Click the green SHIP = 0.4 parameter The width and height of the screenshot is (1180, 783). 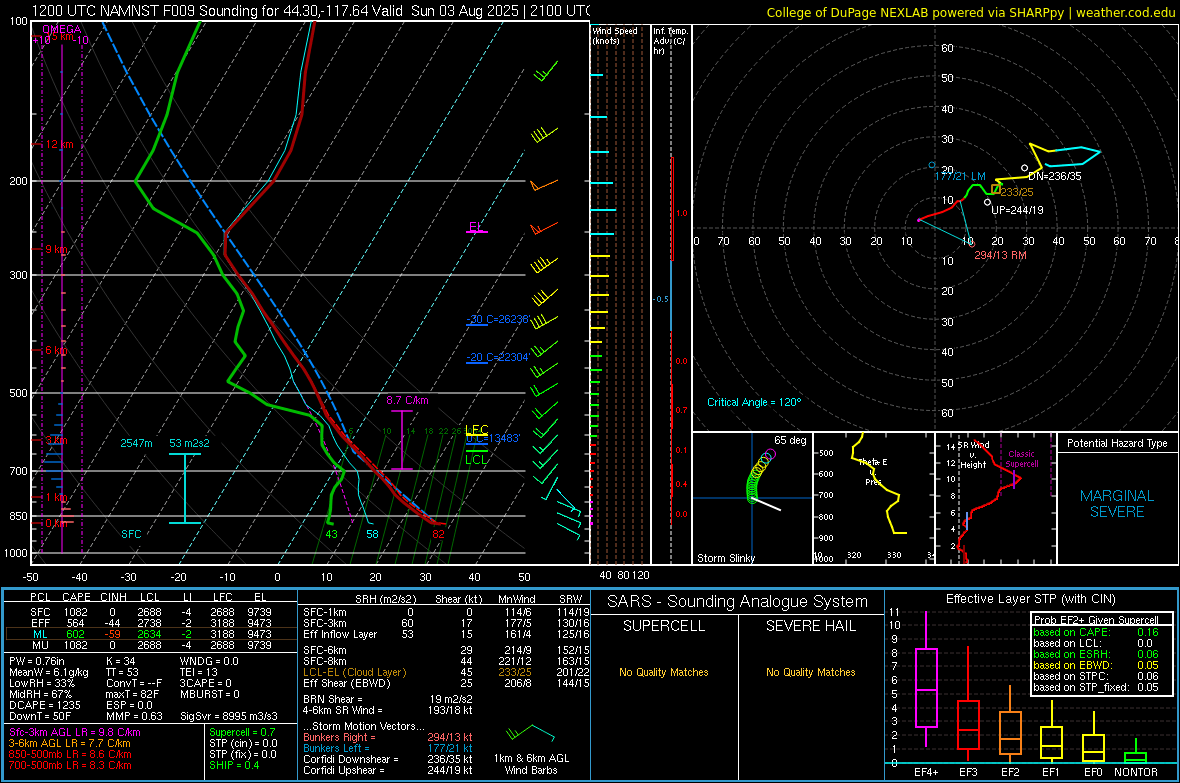pos(234,765)
